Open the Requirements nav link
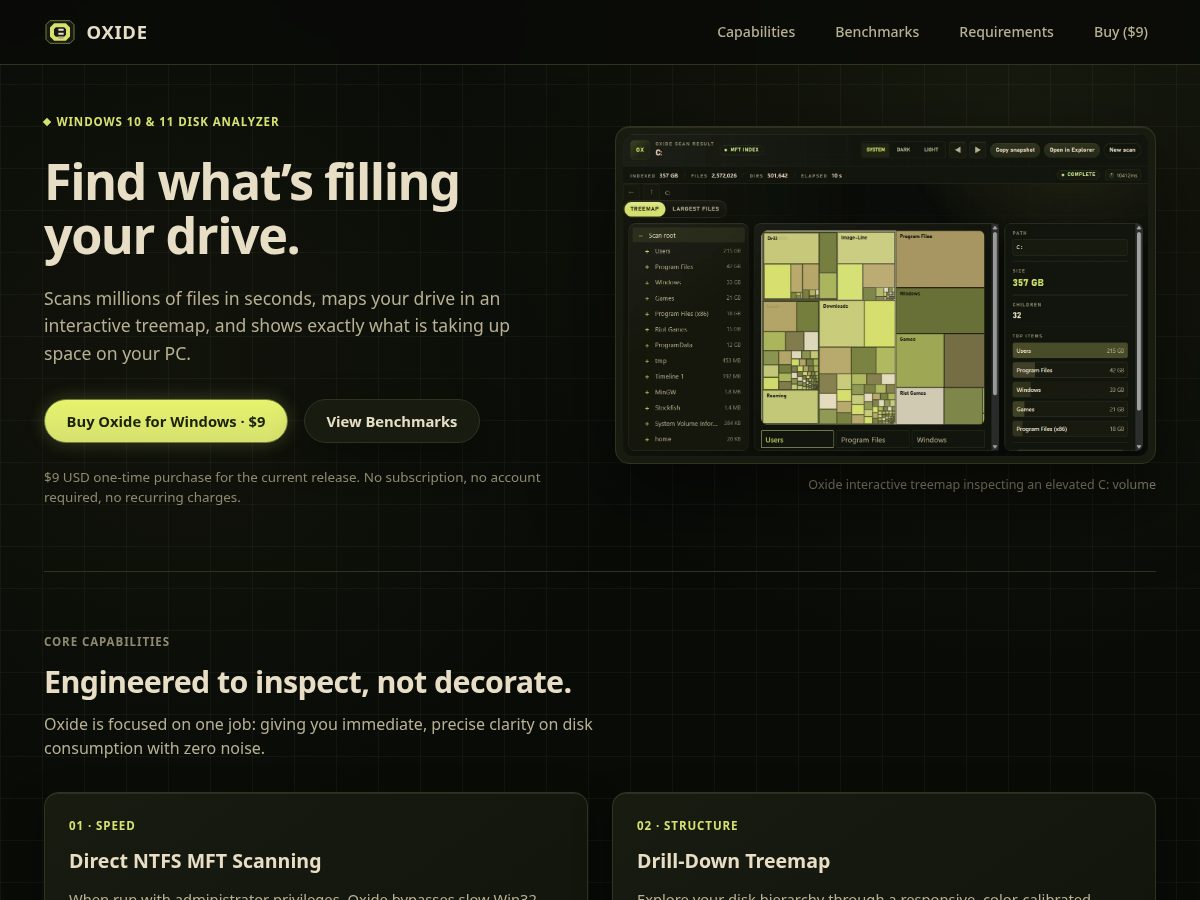1200x900 pixels. 1006,32
